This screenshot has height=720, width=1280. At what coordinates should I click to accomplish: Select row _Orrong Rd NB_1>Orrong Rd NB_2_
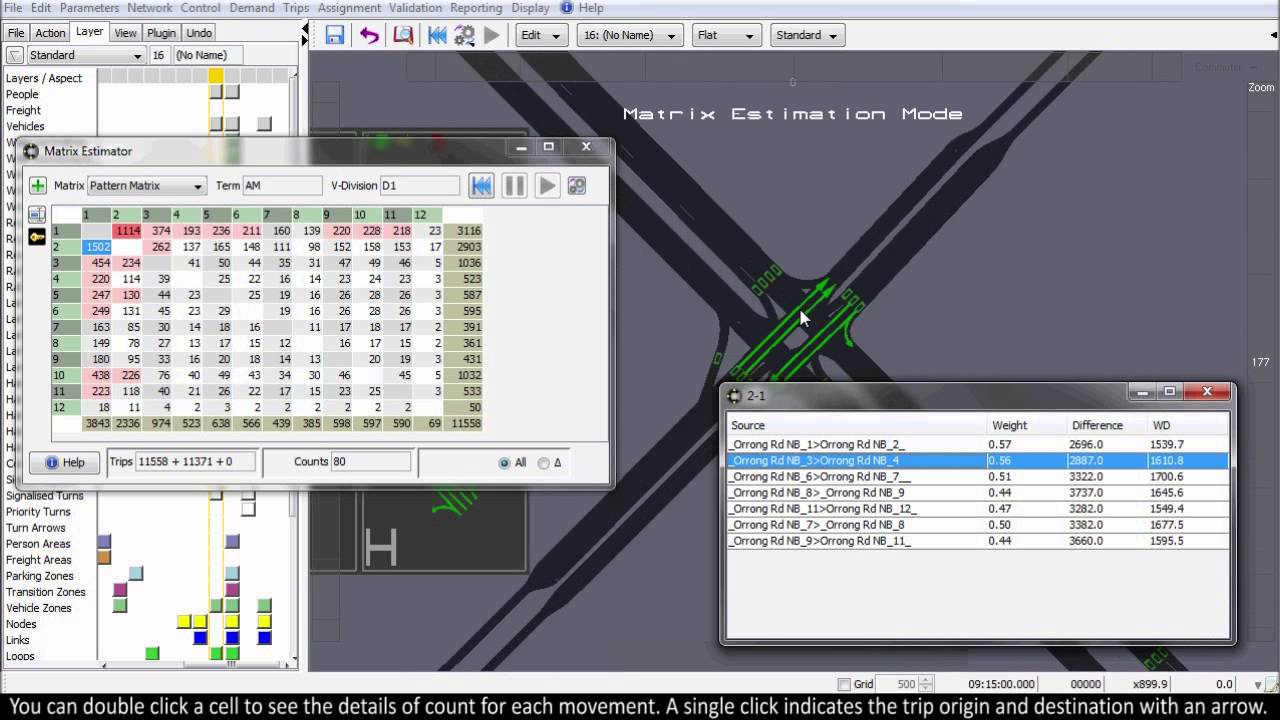(x=977, y=444)
